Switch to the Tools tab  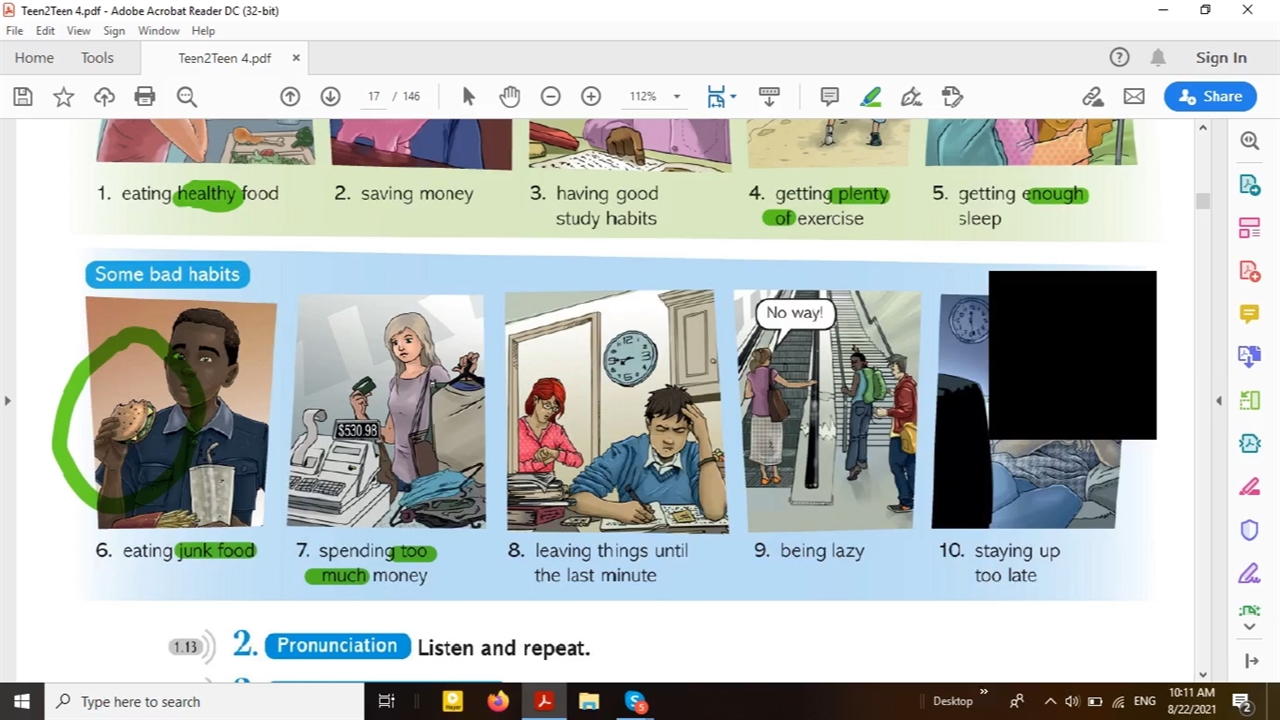pyautogui.click(x=97, y=58)
